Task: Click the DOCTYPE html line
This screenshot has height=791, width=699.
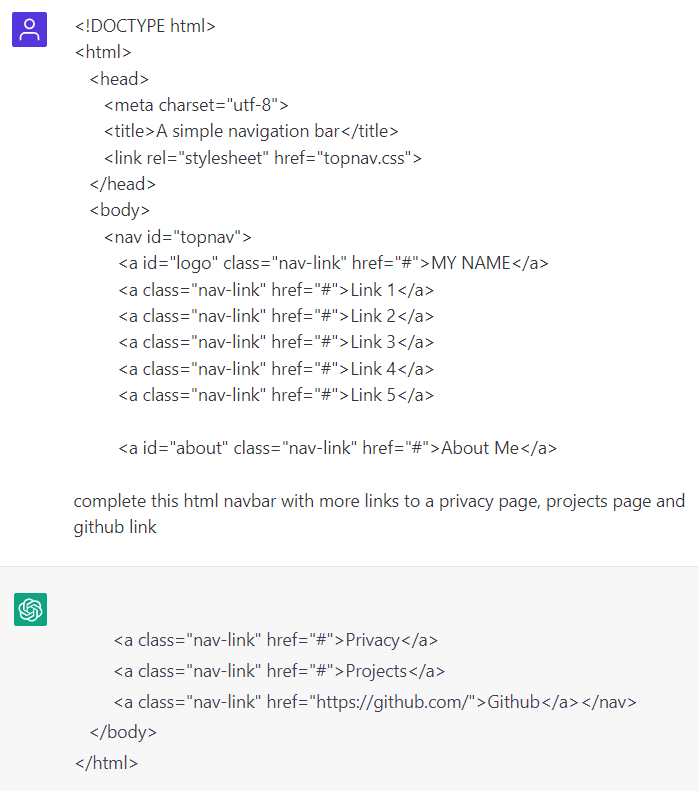Action: pos(145,26)
